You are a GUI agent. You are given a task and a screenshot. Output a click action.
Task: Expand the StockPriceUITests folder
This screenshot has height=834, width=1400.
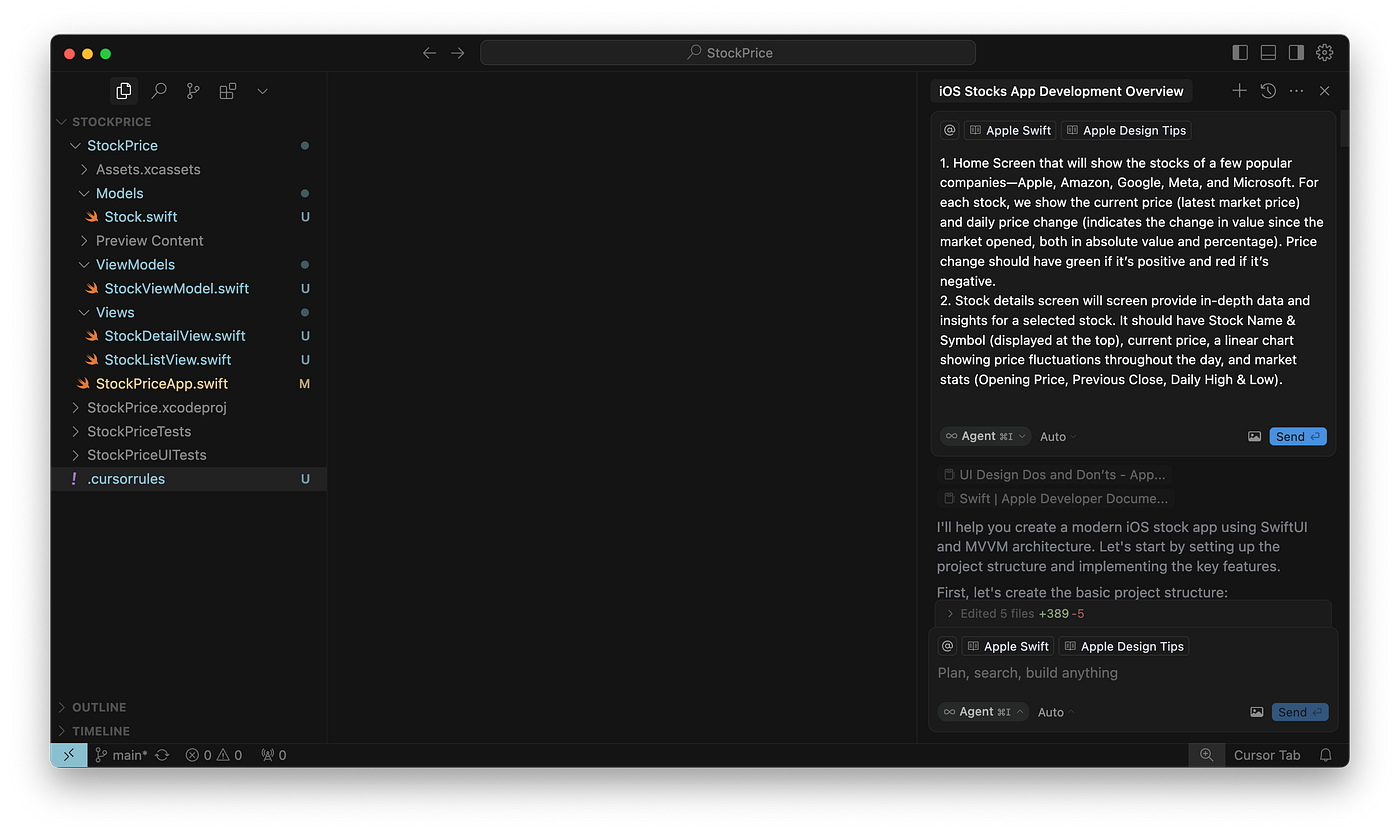[x=188, y=455]
